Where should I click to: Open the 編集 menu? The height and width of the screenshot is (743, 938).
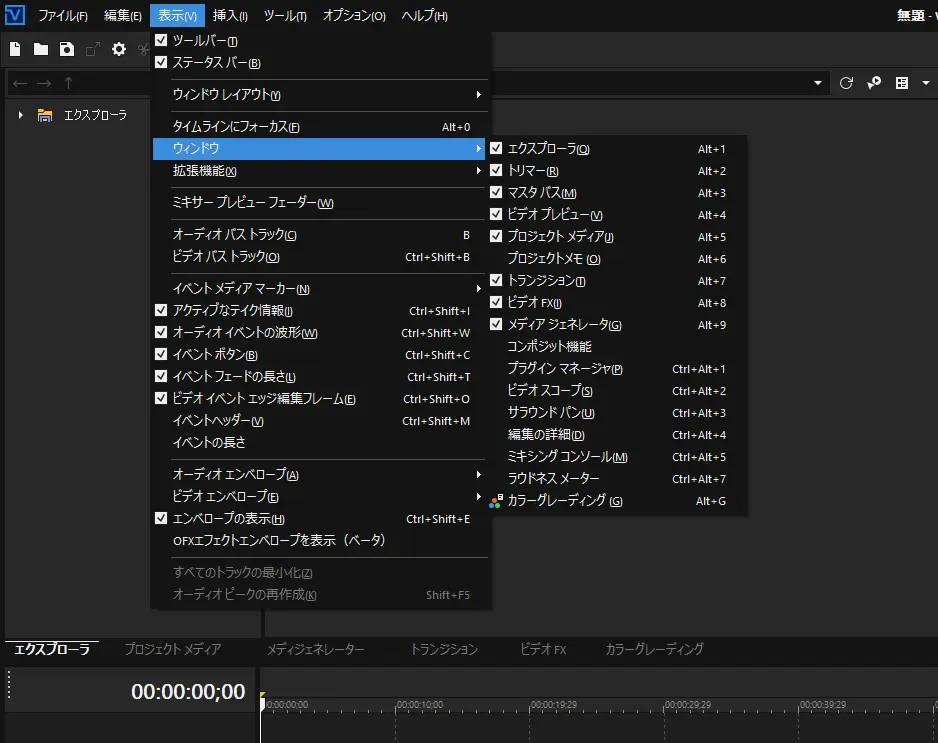click(x=123, y=16)
